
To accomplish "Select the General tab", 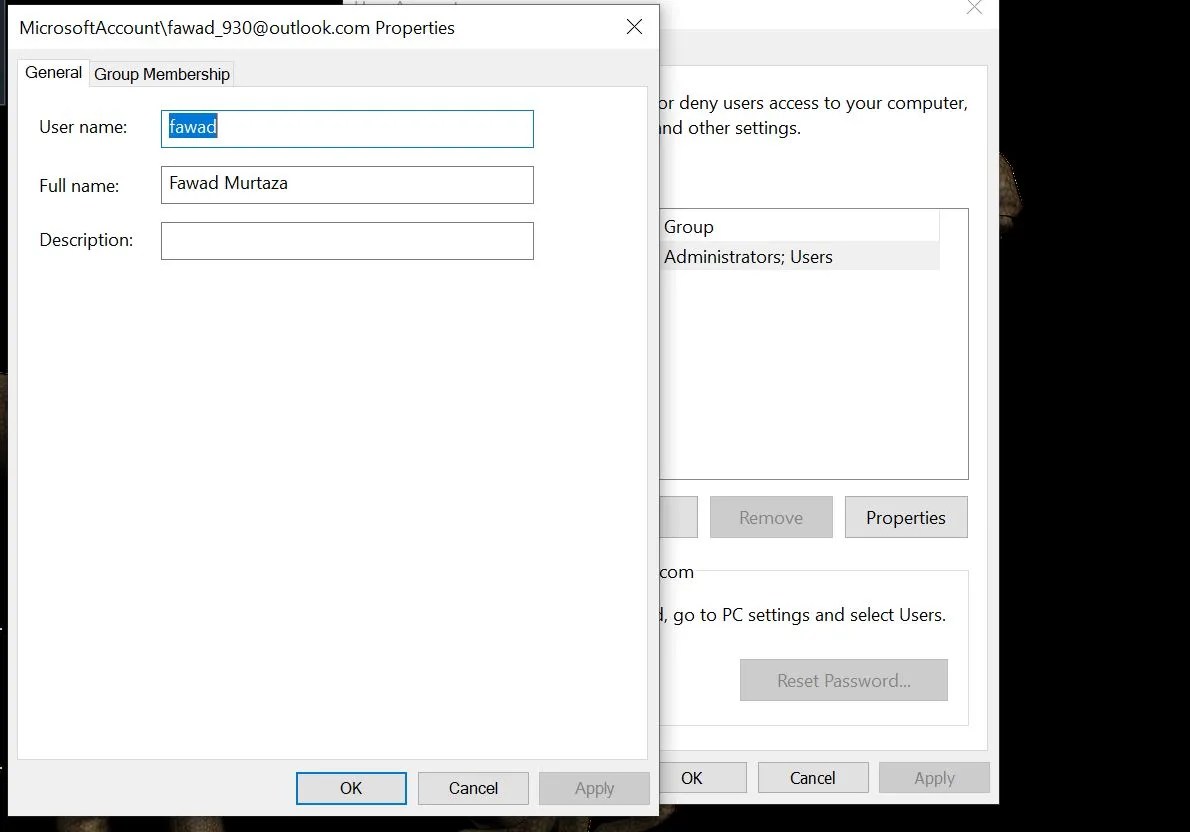I will (x=53, y=72).
